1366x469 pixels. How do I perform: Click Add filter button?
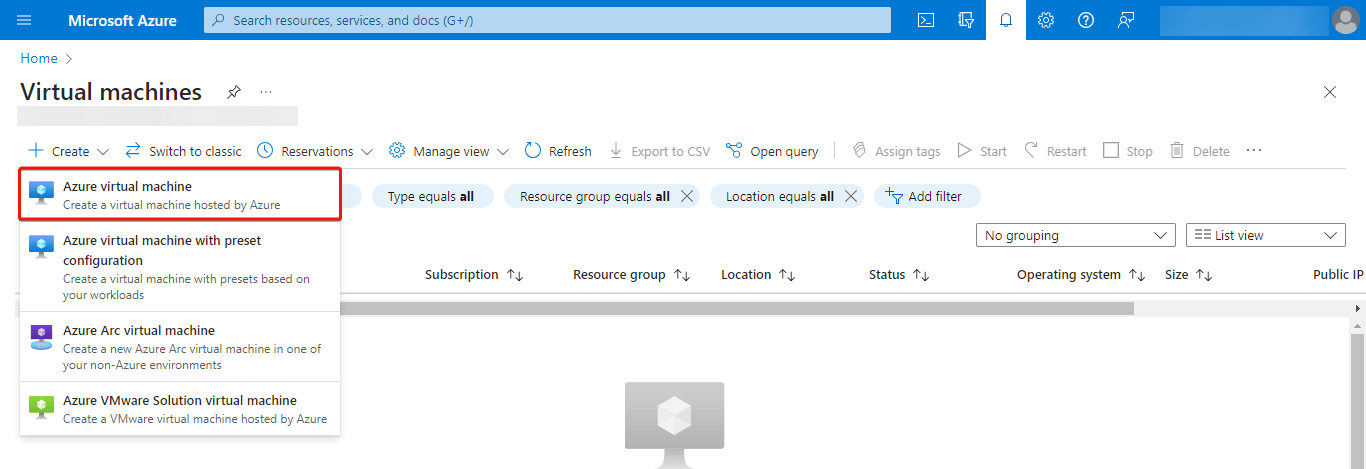[927, 196]
